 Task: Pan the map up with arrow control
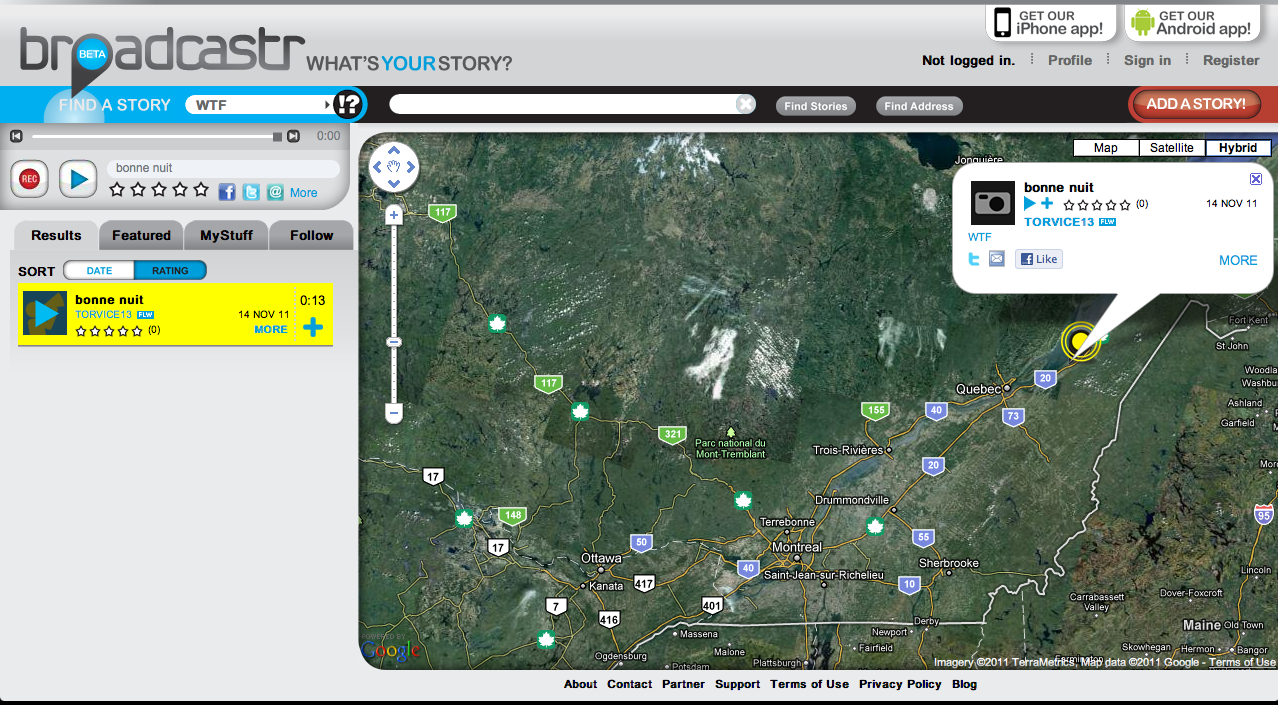click(x=394, y=151)
